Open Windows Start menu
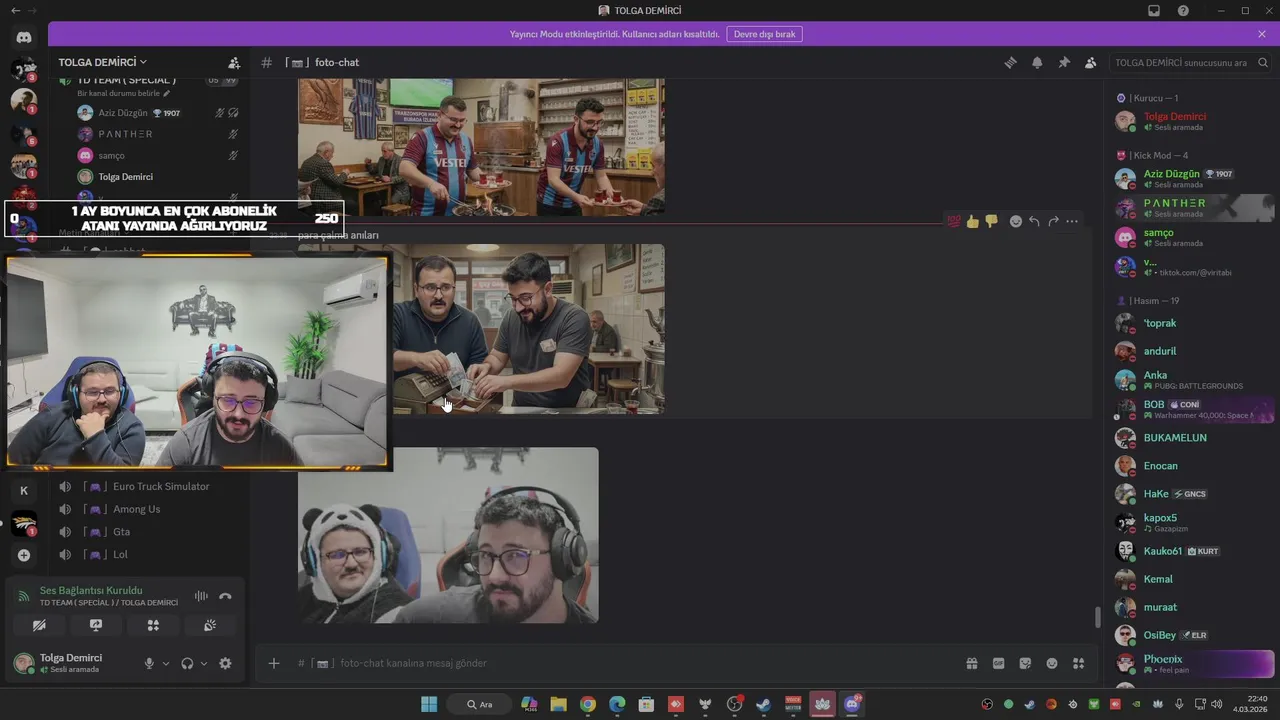The height and width of the screenshot is (720, 1280). pos(429,704)
